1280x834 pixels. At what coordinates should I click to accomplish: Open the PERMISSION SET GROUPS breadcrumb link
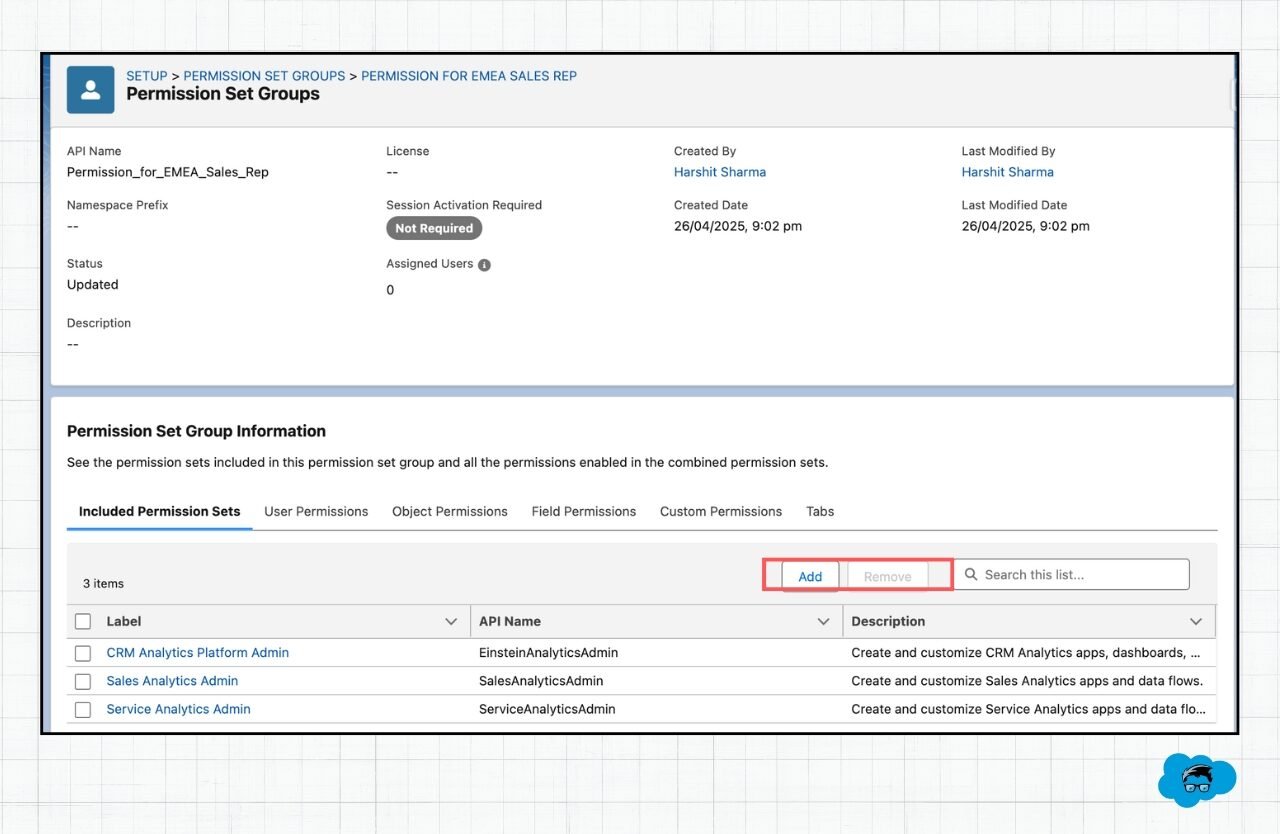[x=264, y=76]
